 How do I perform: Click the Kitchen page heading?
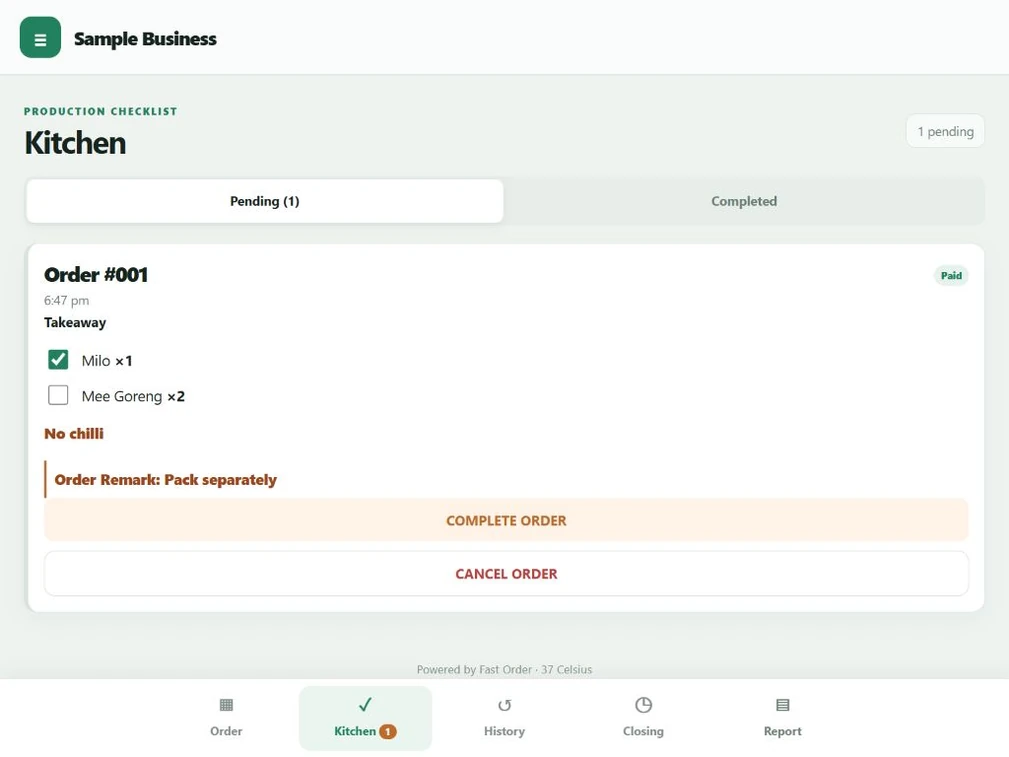tap(75, 142)
